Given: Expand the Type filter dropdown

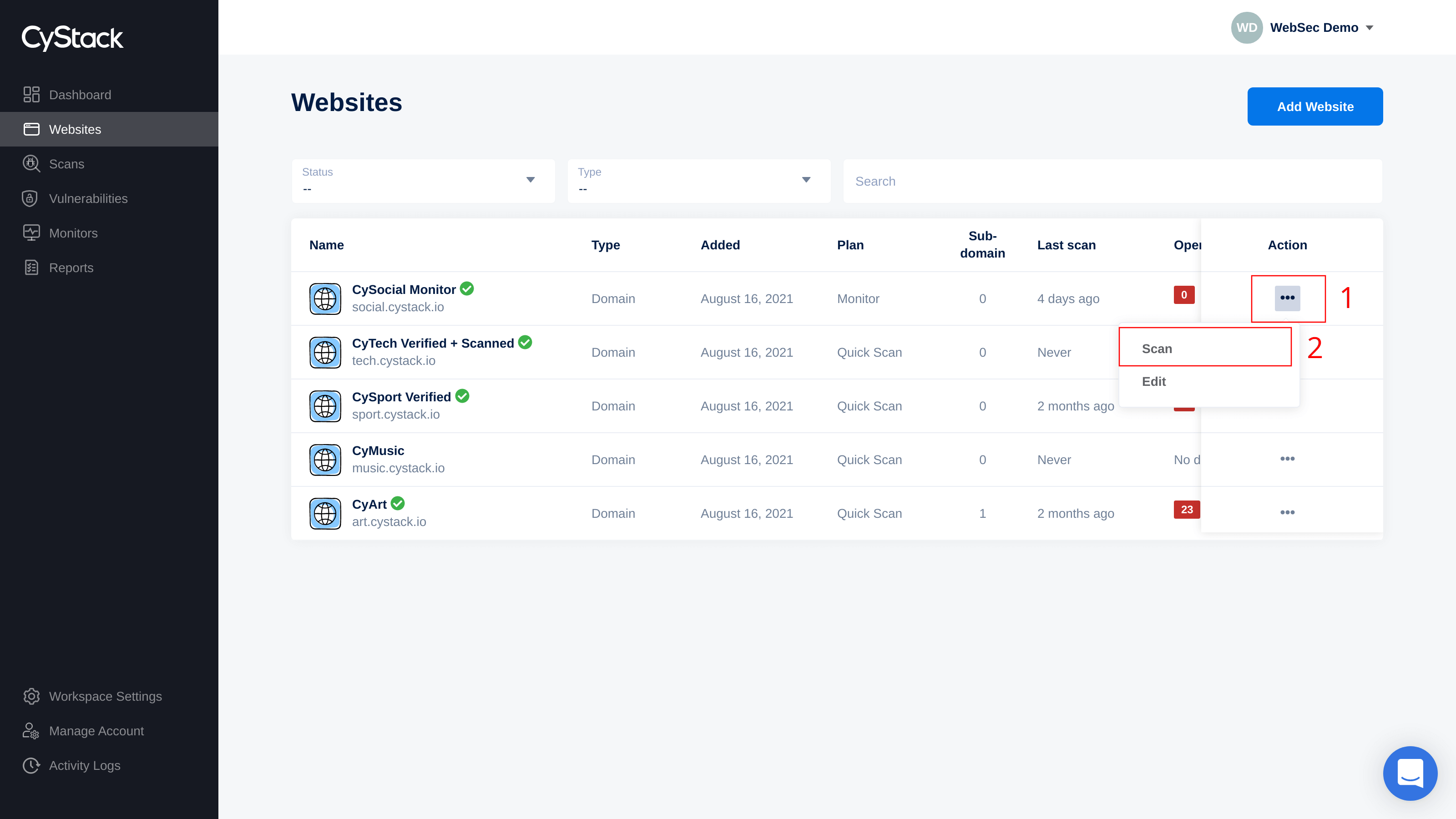Looking at the screenshot, I should click(699, 181).
